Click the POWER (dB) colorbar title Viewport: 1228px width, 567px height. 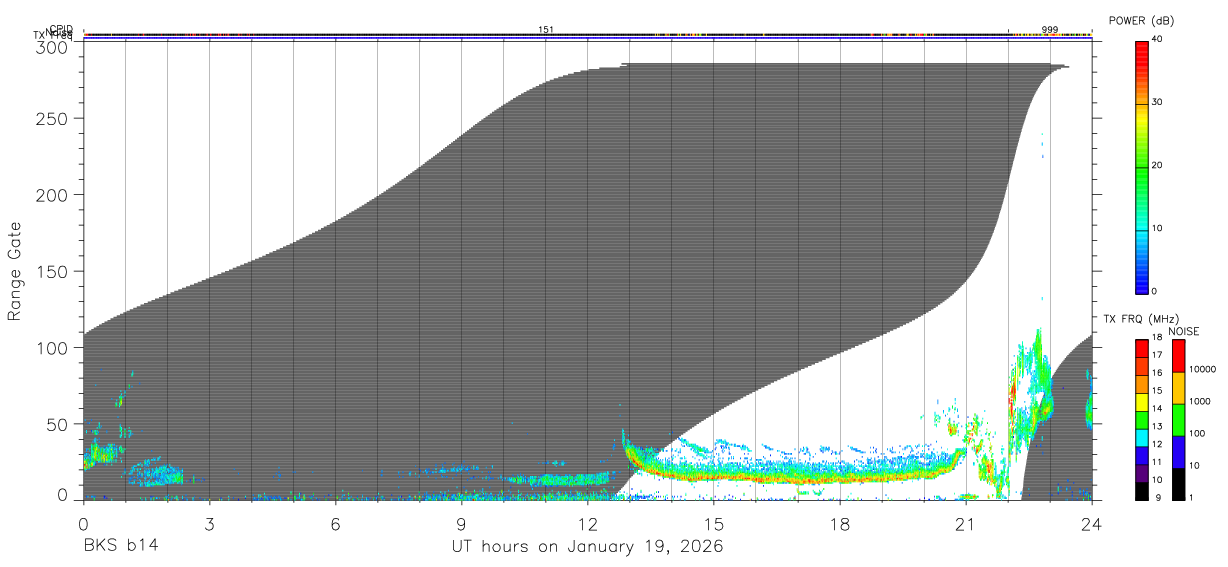(1141, 21)
